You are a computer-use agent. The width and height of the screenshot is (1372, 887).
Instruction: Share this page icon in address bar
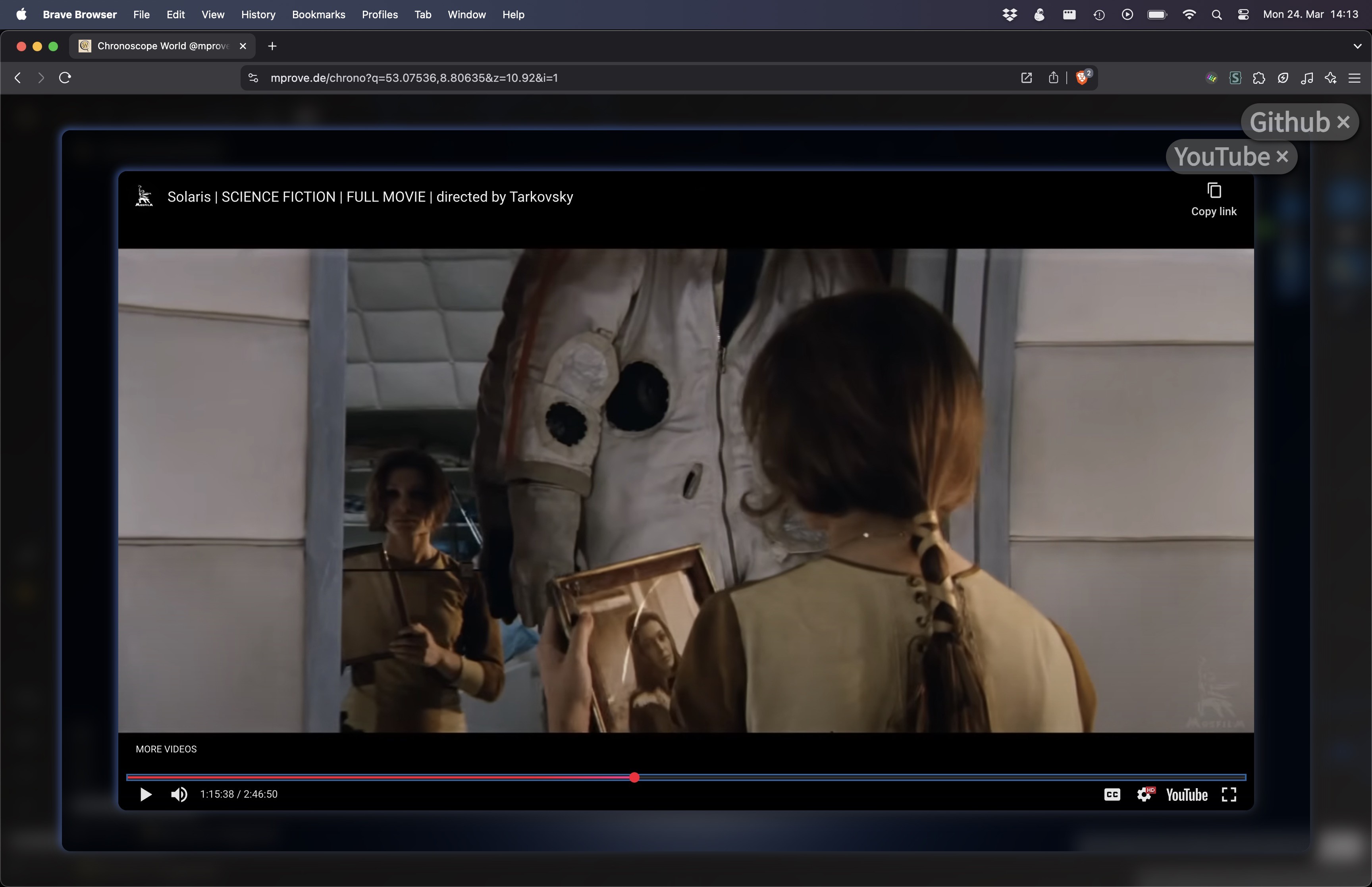pos(1053,78)
